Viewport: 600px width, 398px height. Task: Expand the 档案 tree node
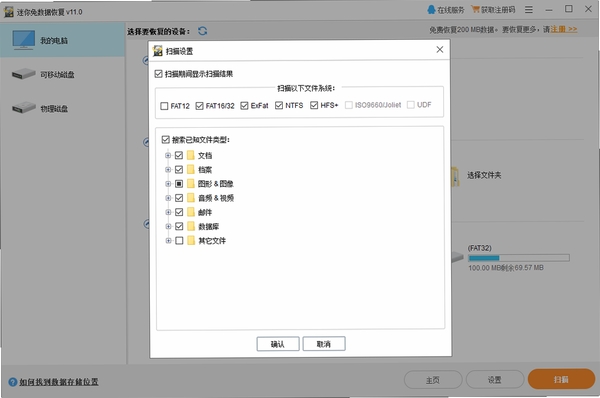(x=168, y=170)
